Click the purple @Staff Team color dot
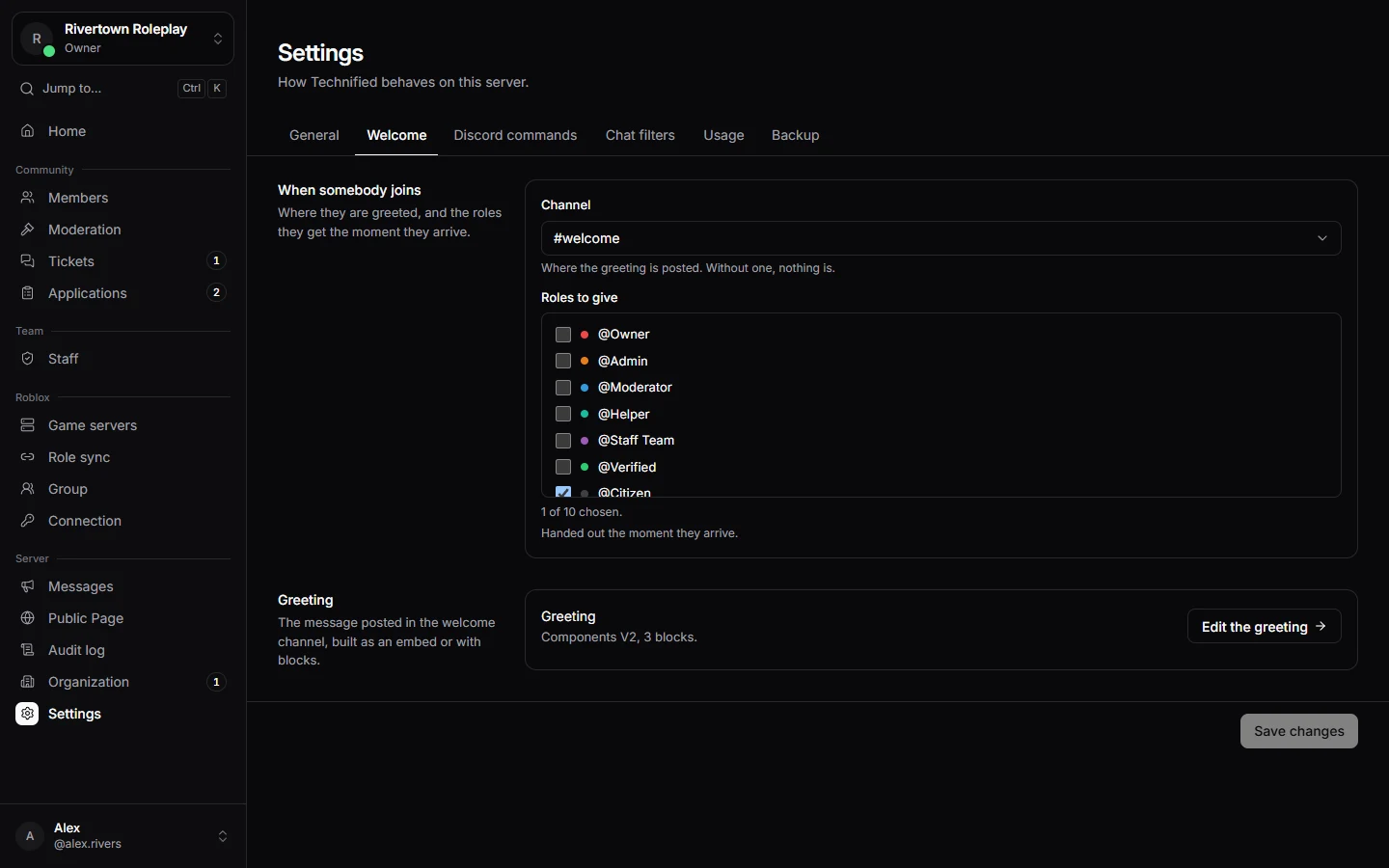This screenshot has width=1389, height=868. (x=585, y=441)
